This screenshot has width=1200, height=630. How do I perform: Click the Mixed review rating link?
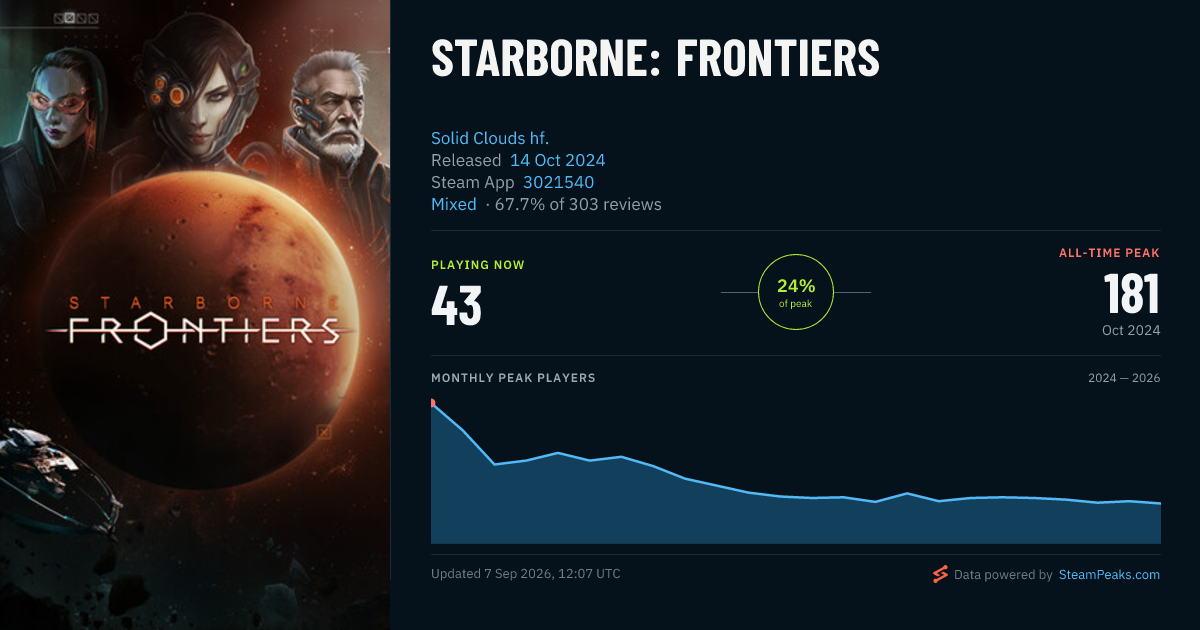tap(454, 204)
